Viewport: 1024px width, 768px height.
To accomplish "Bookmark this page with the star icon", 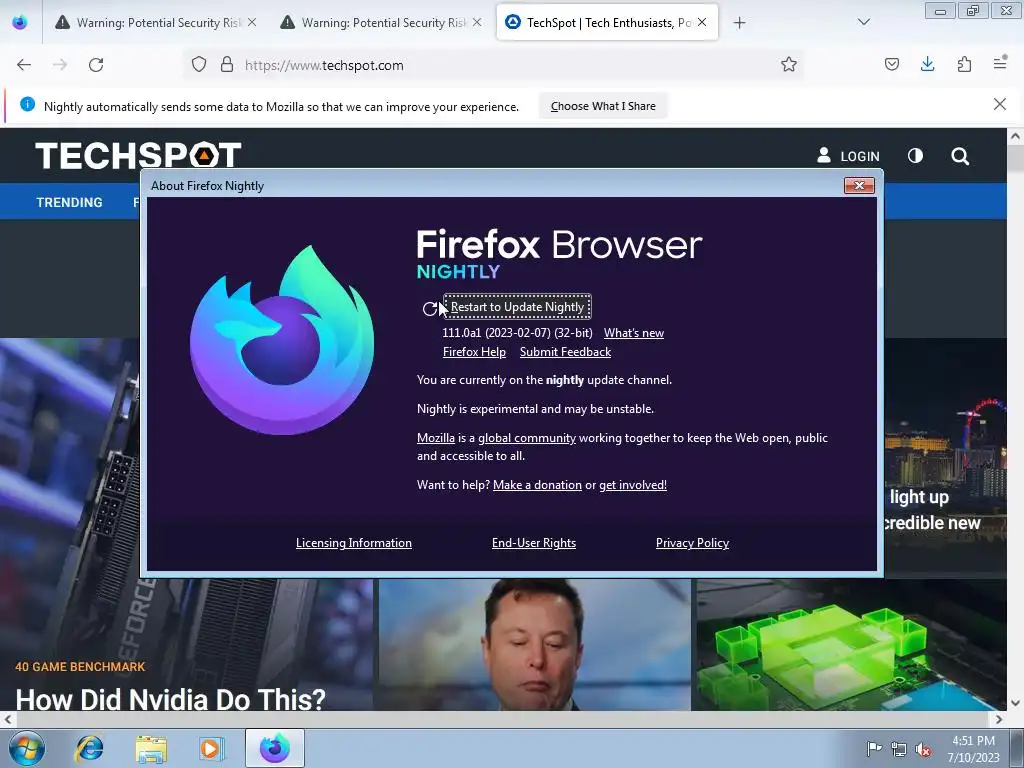I will (x=789, y=65).
